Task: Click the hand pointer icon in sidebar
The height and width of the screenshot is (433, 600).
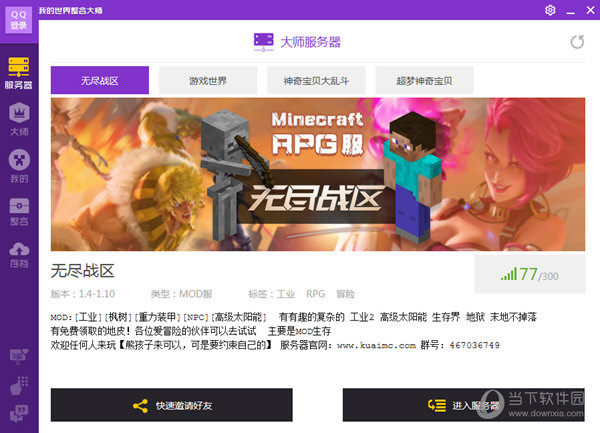Action: pos(19,385)
